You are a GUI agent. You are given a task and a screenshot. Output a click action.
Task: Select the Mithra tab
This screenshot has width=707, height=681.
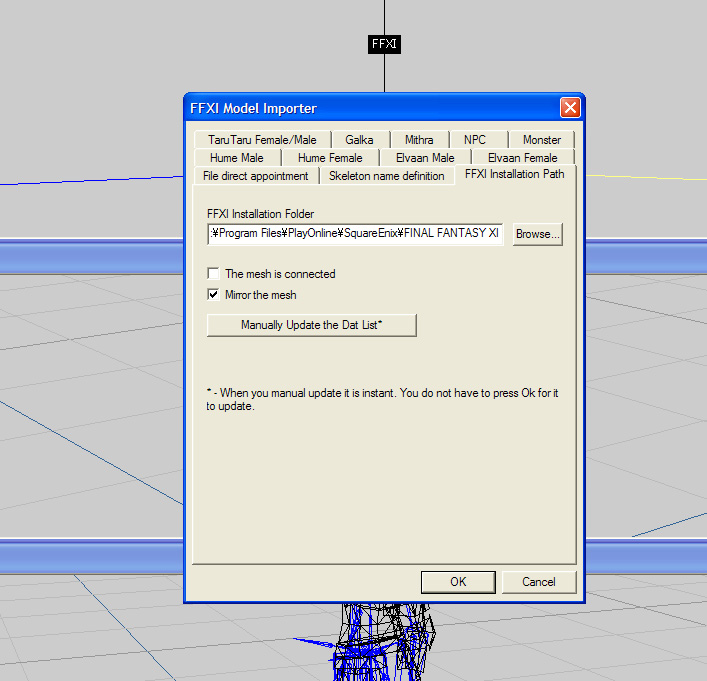[x=419, y=140]
